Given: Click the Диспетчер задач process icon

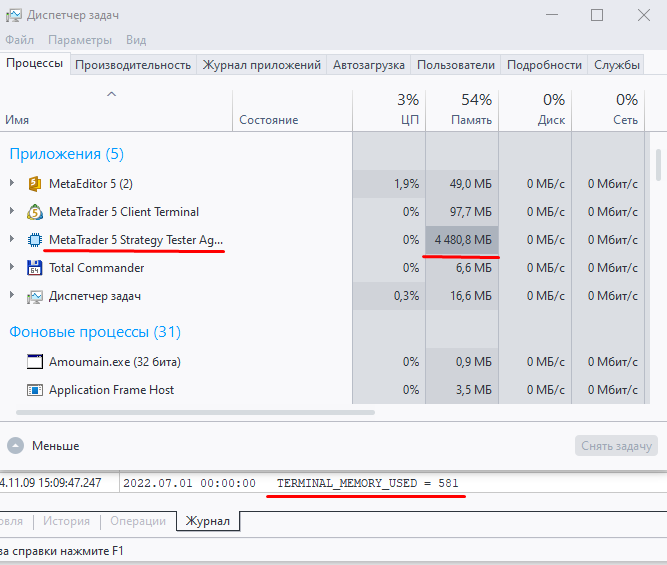Looking at the screenshot, I should (34, 296).
